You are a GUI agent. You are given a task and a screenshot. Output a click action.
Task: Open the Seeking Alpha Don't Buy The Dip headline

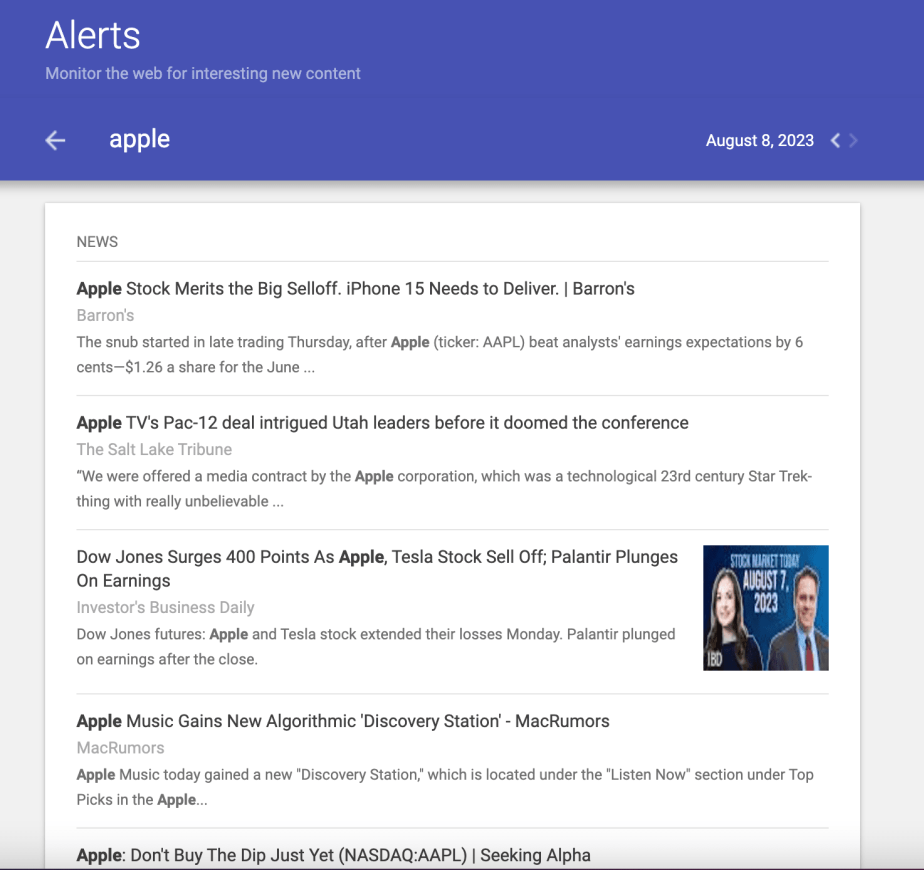333,855
